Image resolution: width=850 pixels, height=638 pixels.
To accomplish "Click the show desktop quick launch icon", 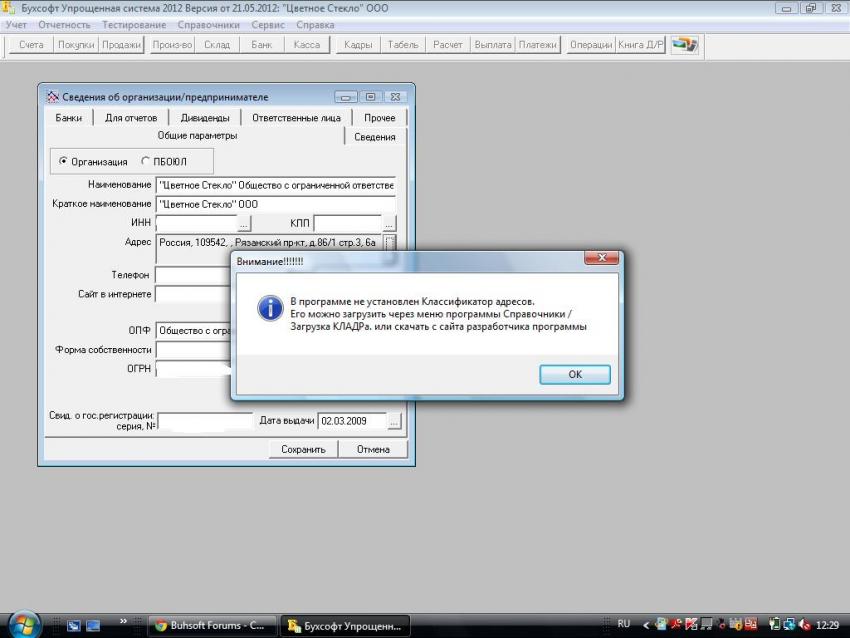I will [x=74, y=625].
